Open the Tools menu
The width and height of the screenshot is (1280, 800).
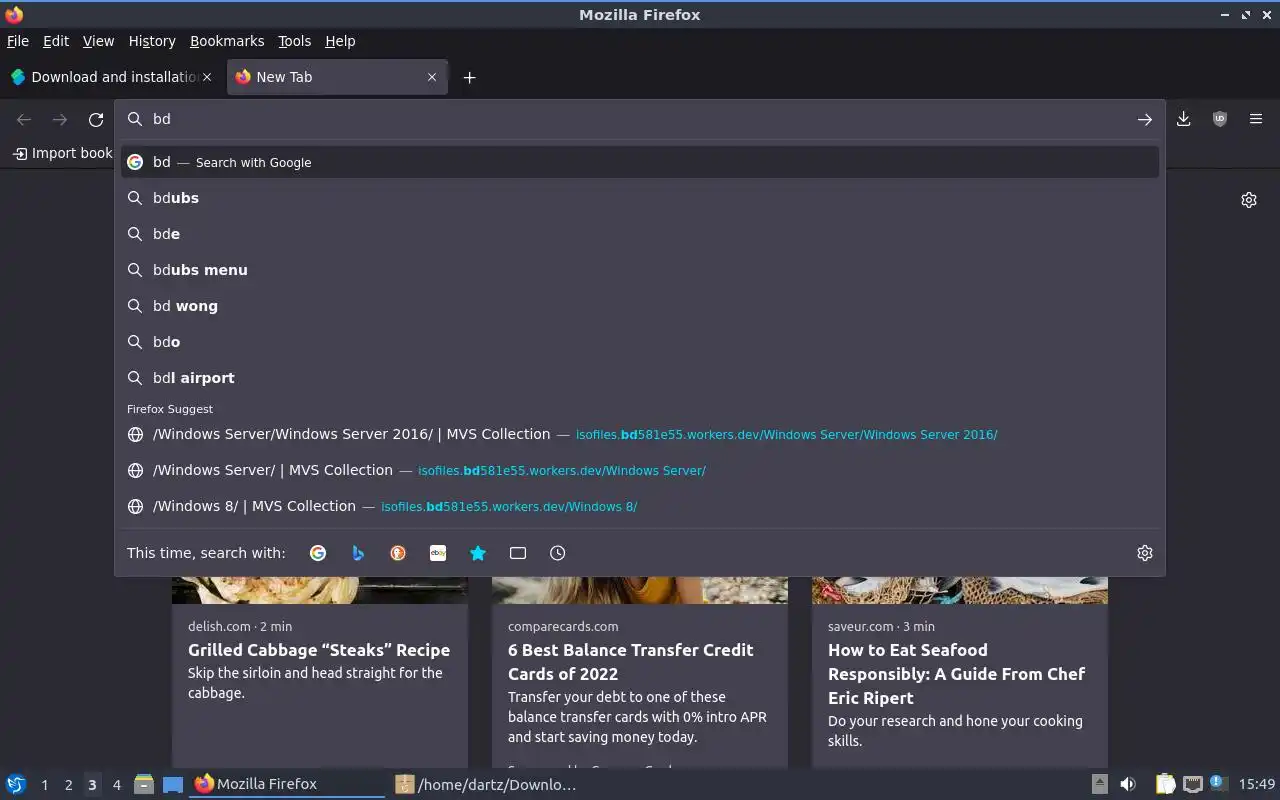click(294, 41)
